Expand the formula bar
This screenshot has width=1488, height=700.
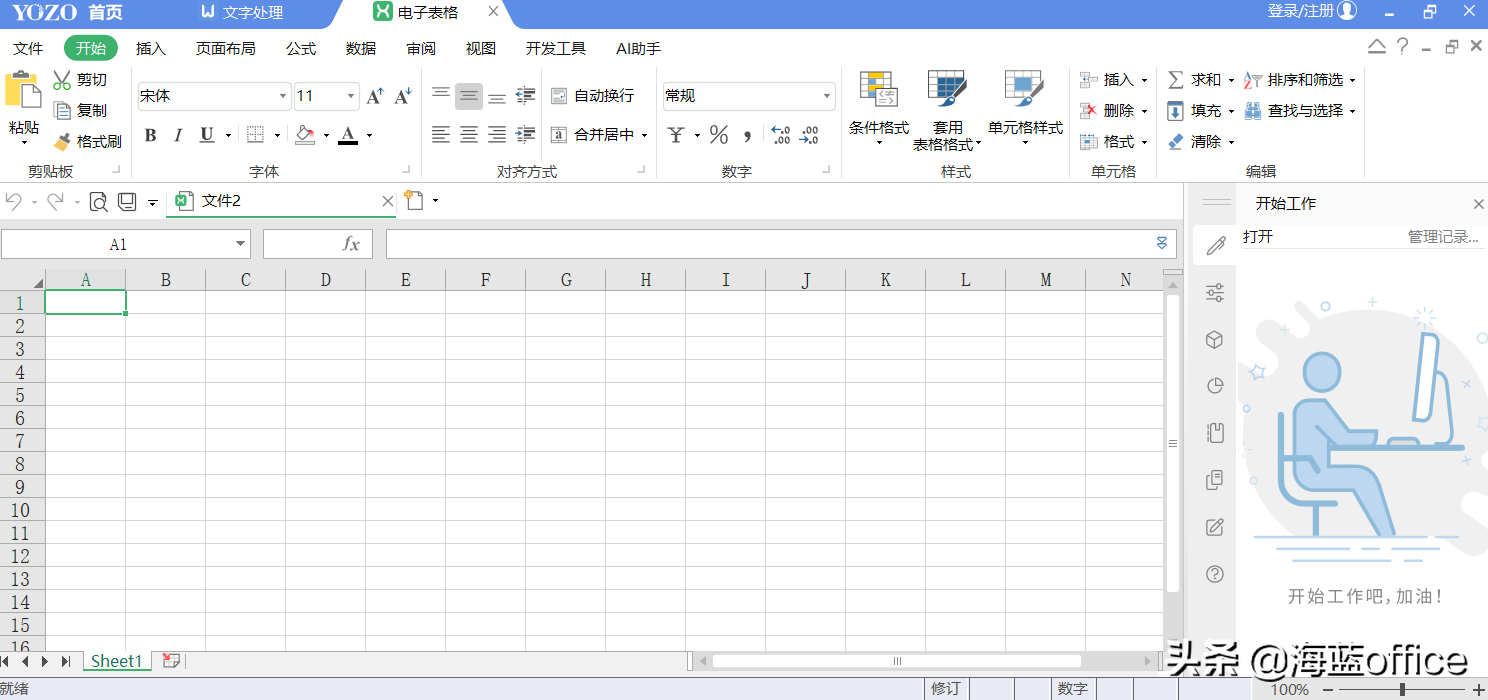click(1162, 243)
